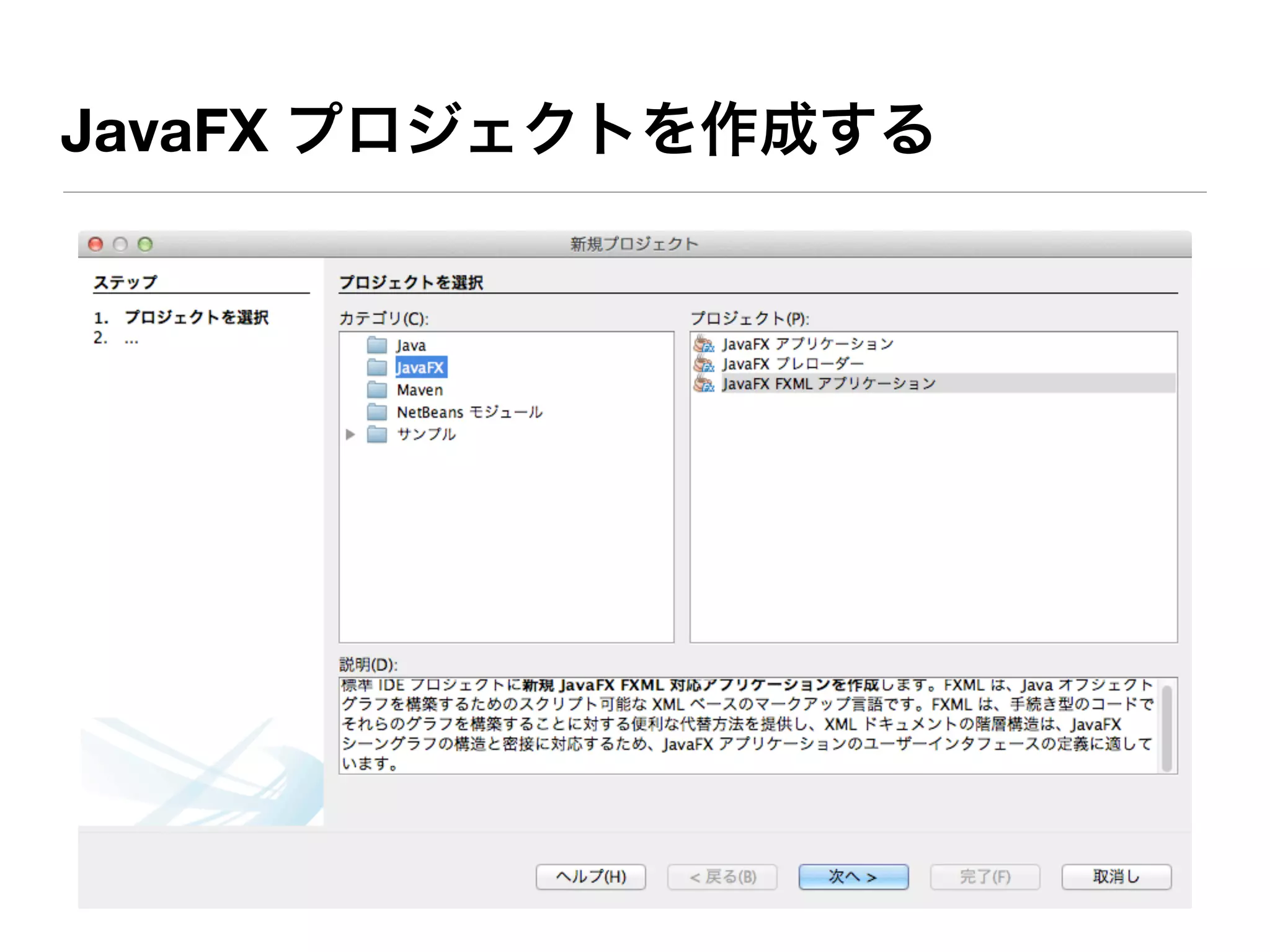This screenshot has height=952, width=1270.
Task: Click the 説明(D): label
Action: (368, 664)
